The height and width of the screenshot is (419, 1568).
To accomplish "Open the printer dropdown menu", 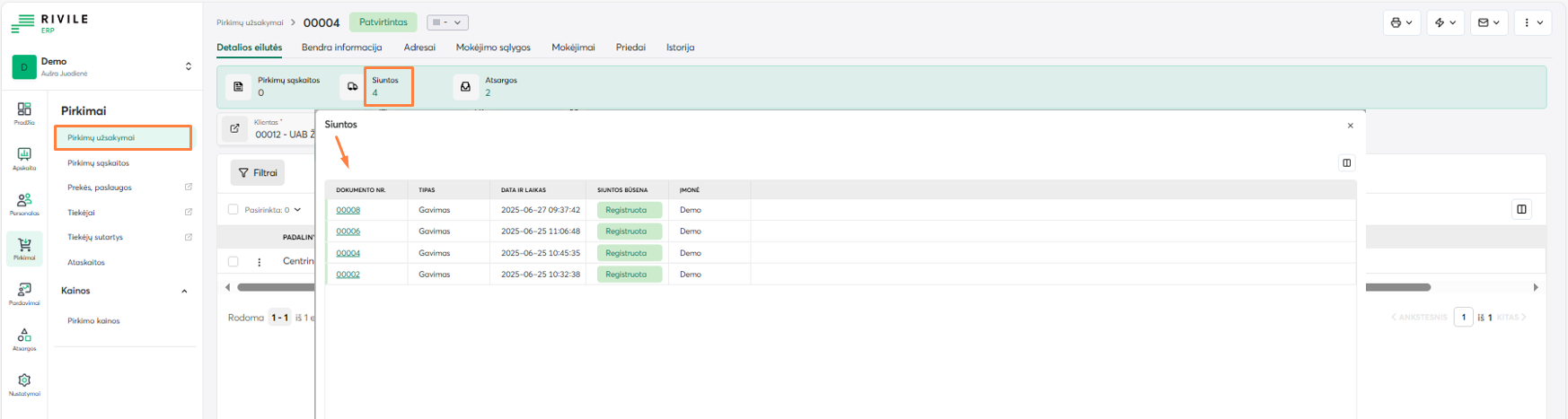I will click(1401, 22).
